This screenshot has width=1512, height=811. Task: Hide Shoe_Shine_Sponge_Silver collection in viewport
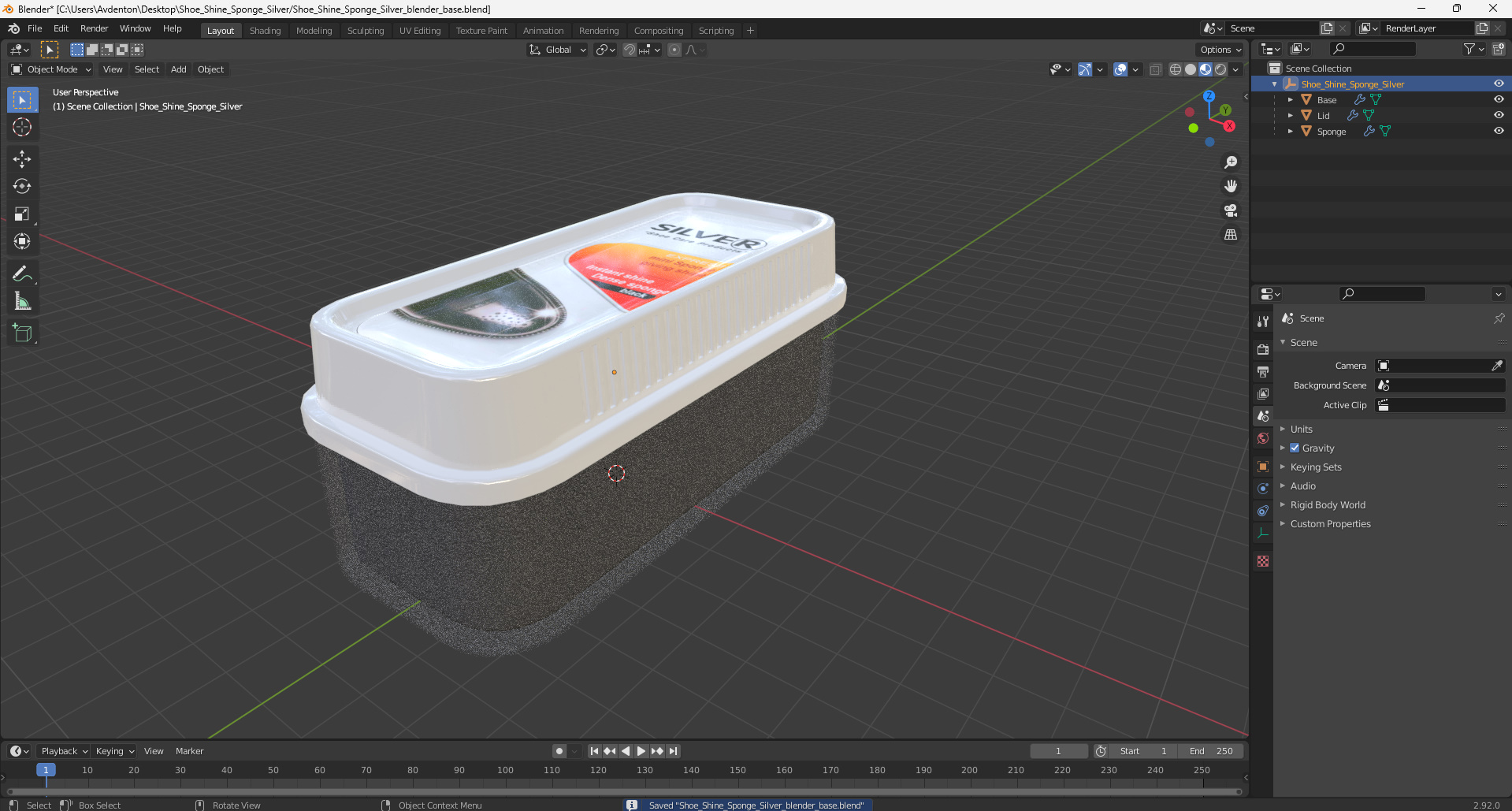click(1499, 84)
